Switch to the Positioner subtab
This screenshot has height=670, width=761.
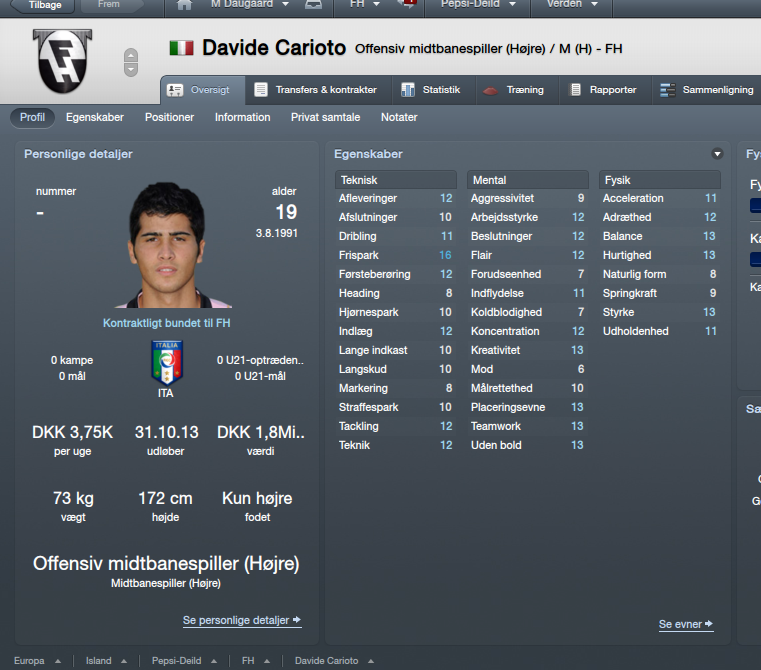pos(169,117)
